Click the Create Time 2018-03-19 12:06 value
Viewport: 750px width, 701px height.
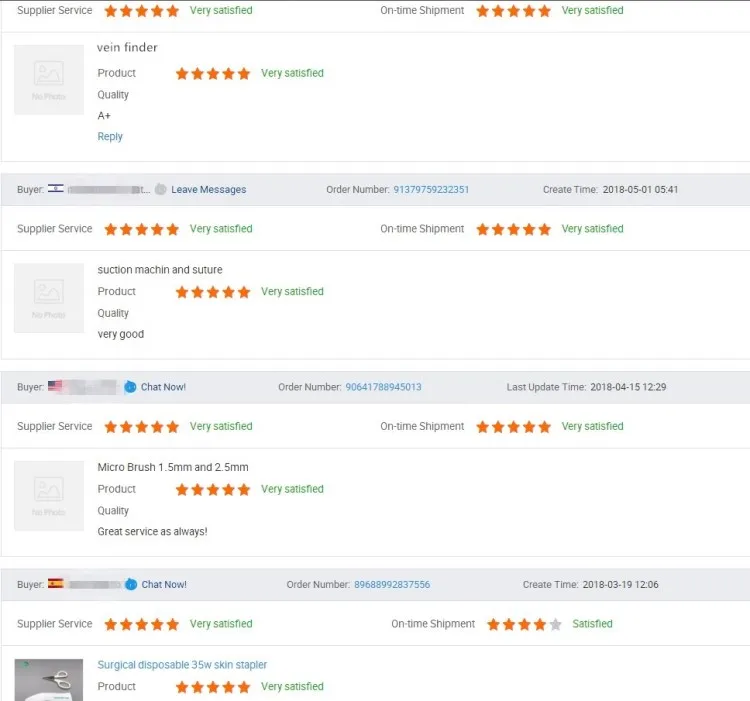coord(620,584)
